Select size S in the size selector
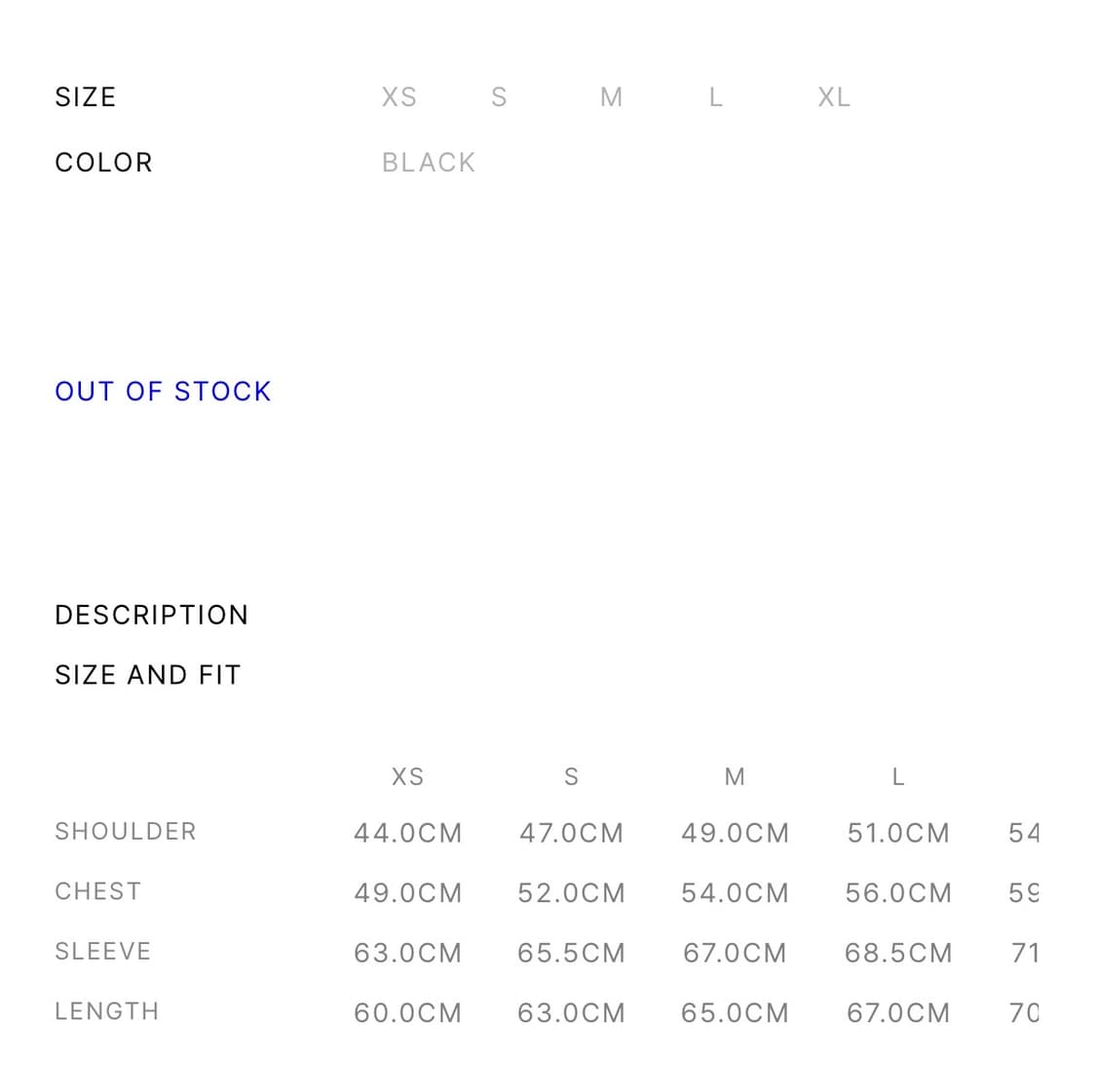This screenshot has width=1096, height=1092. [499, 97]
